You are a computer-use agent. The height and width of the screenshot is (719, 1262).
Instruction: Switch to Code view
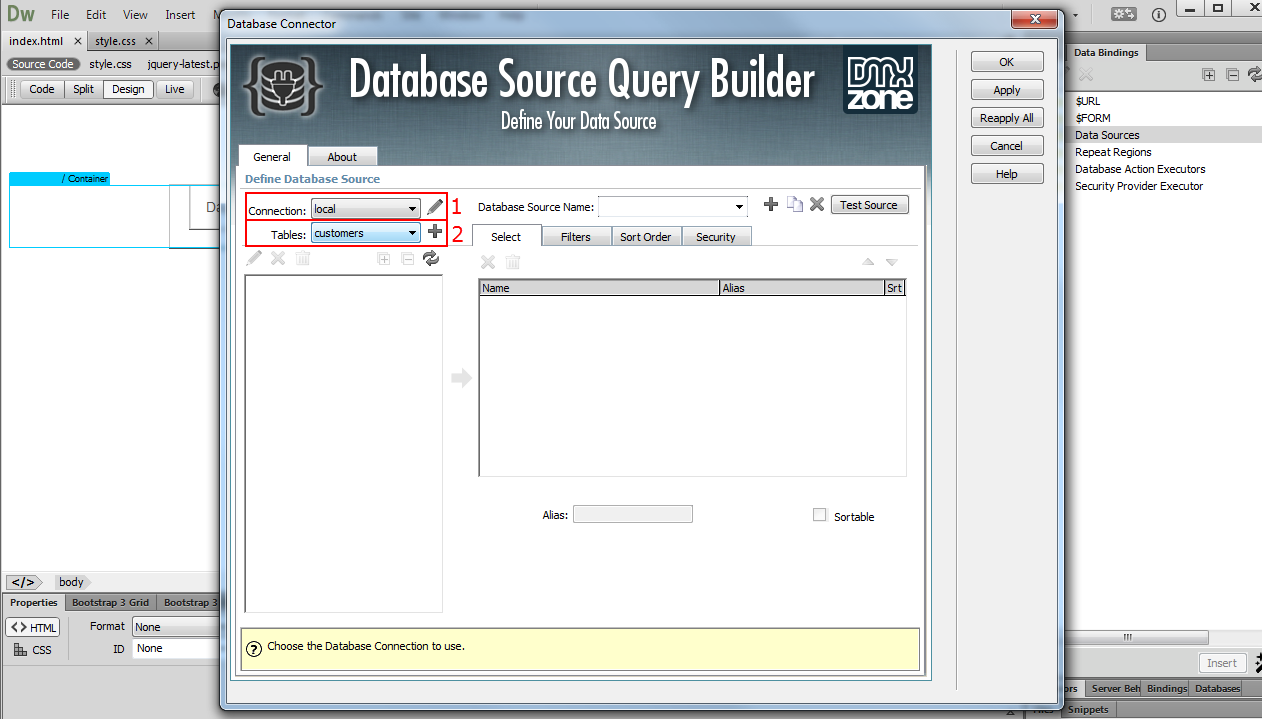[42, 89]
